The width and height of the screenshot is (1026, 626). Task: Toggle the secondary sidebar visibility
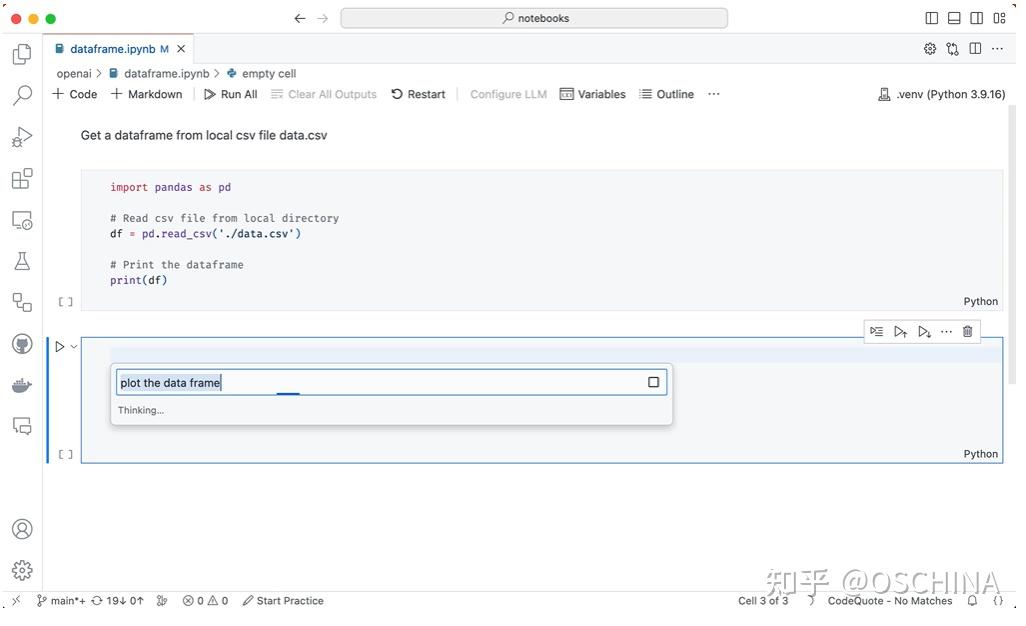[x=975, y=17]
